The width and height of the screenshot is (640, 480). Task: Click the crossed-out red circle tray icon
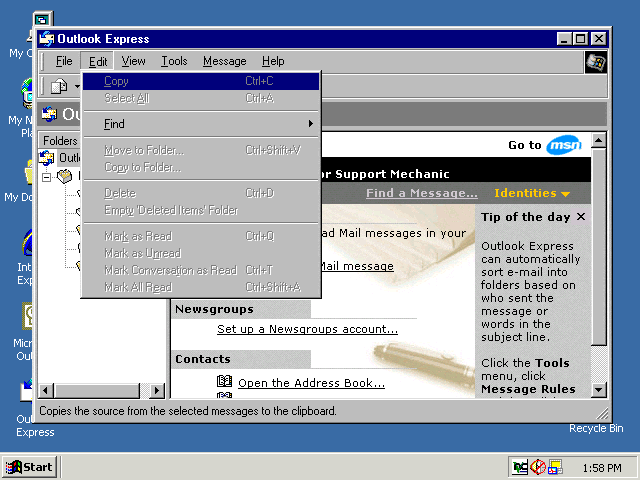point(538,467)
